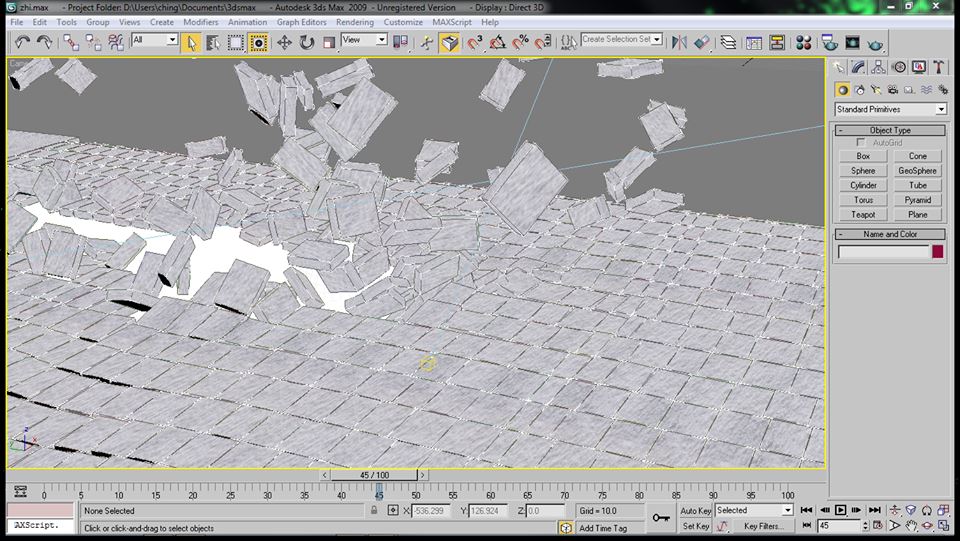Image resolution: width=960 pixels, height=541 pixels.
Task: Collapse Name and Color rollout
Action: coord(890,234)
